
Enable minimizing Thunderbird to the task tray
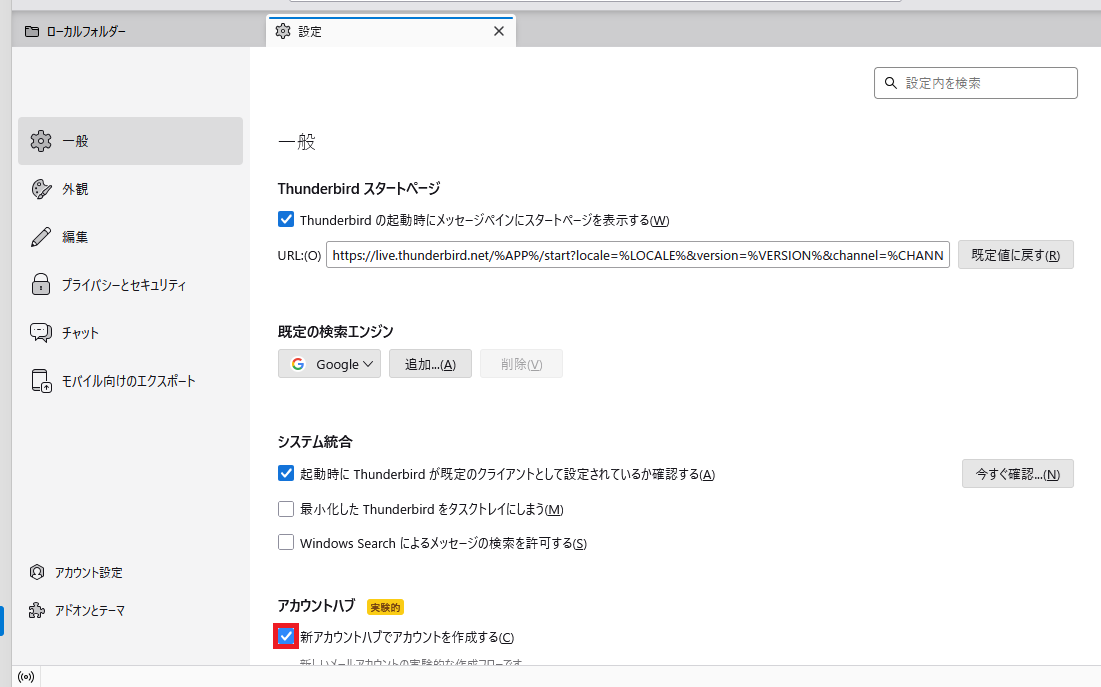tap(286, 509)
